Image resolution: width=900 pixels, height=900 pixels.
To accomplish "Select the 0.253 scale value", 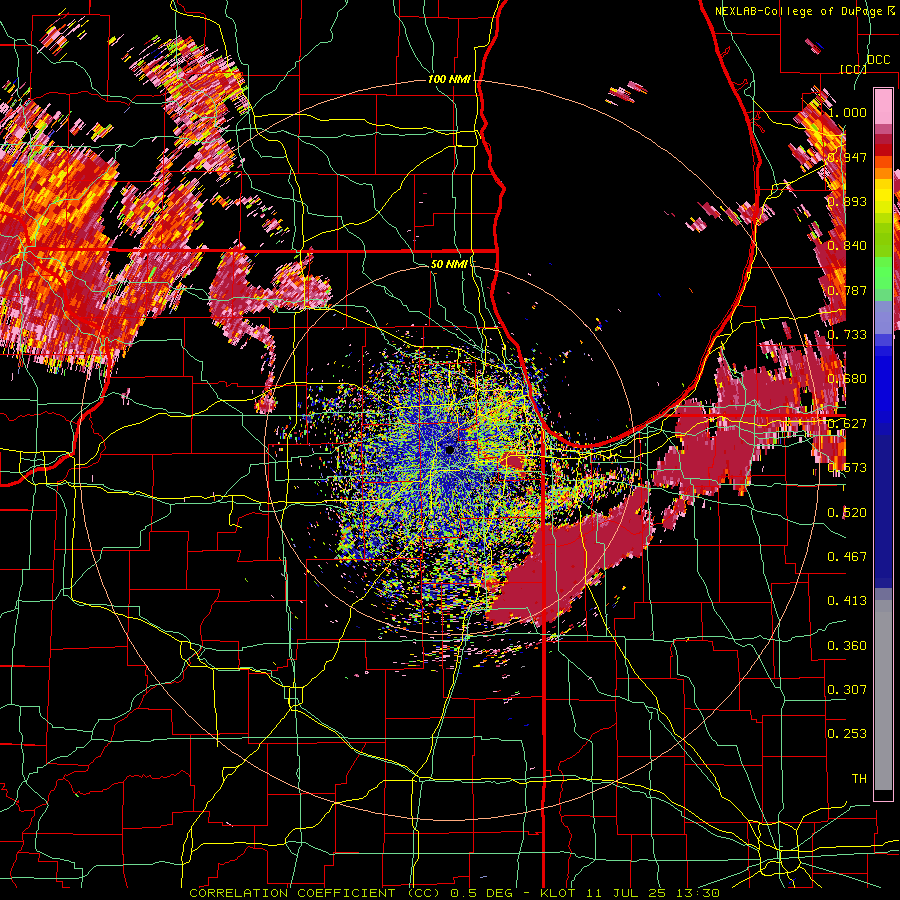I will pyautogui.click(x=847, y=734).
